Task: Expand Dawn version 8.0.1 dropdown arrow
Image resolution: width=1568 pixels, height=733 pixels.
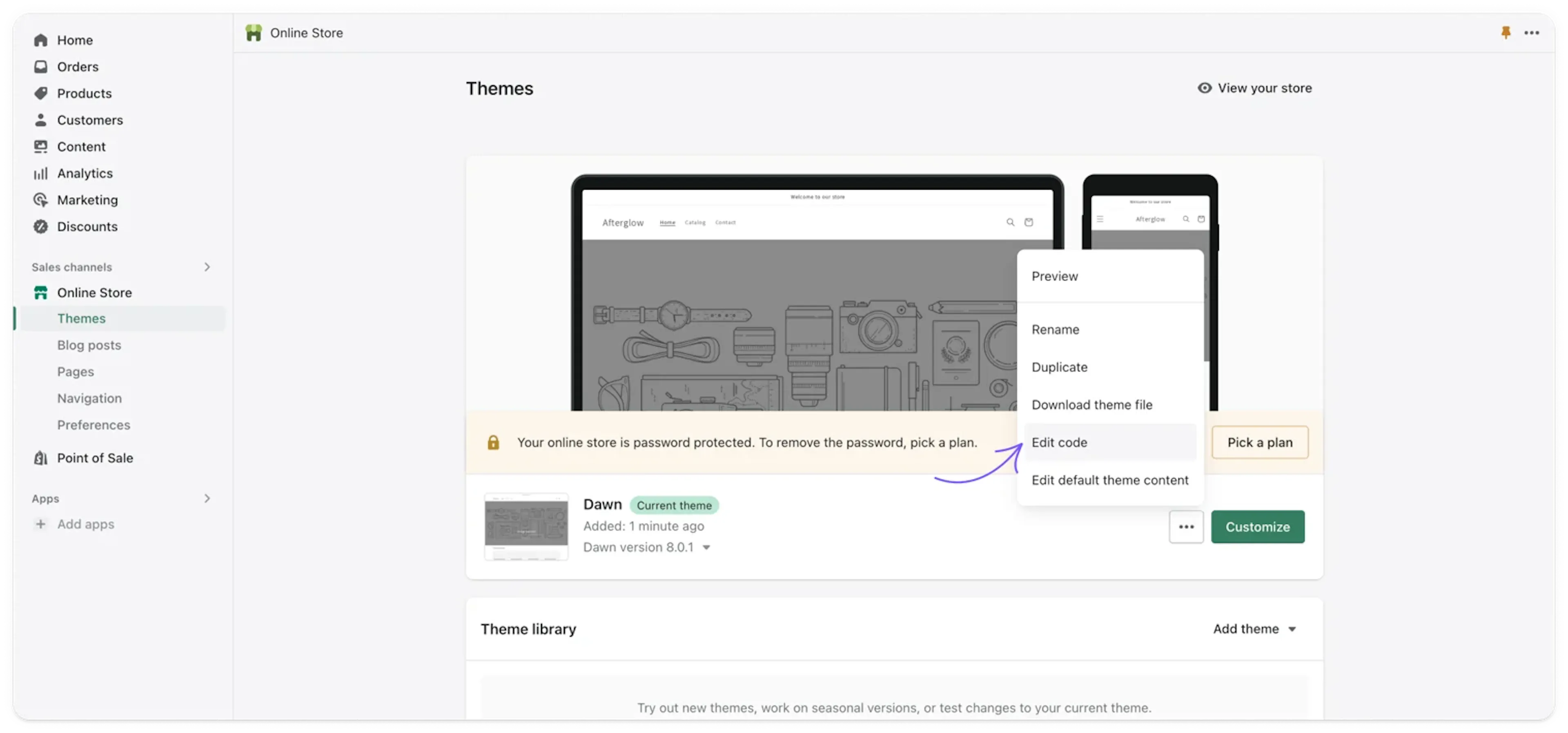Action: pos(706,548)
